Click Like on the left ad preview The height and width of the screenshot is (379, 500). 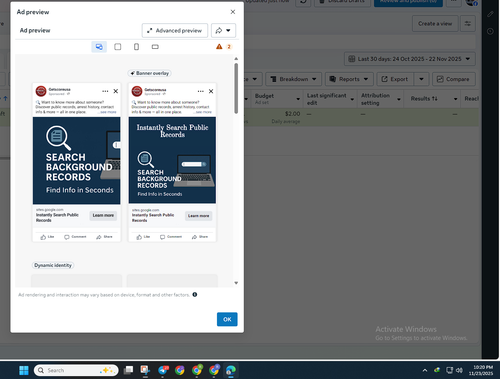(47, 237)
